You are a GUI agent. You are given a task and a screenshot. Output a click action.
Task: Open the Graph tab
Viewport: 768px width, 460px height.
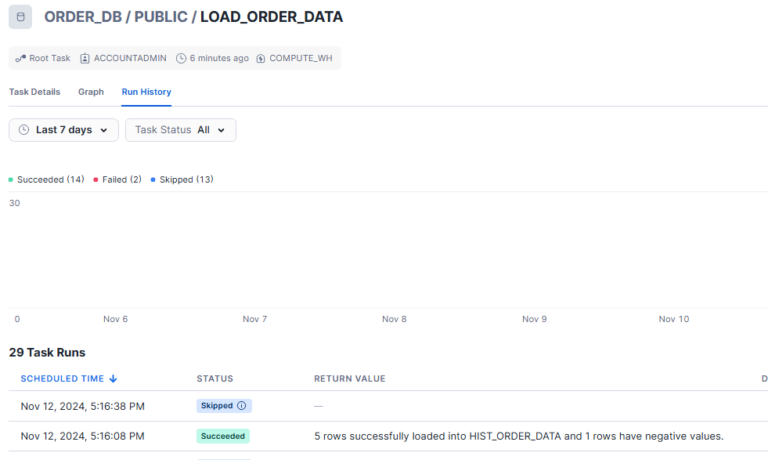click(91, 92)
